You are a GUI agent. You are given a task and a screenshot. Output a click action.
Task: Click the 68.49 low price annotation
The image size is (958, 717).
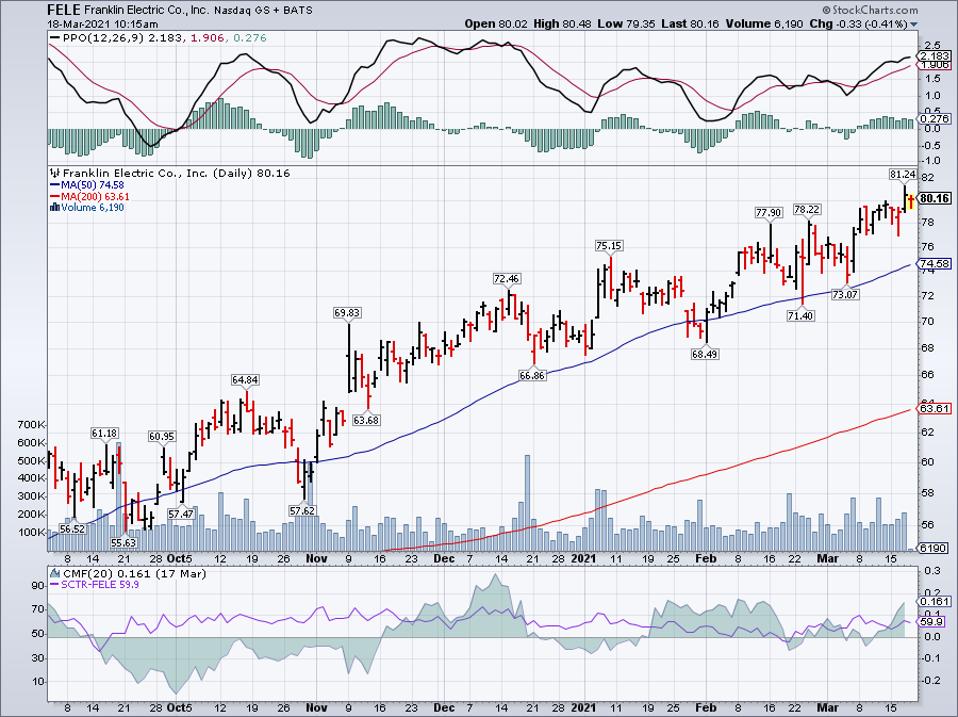pyautogui.click(x=704, y=354)
